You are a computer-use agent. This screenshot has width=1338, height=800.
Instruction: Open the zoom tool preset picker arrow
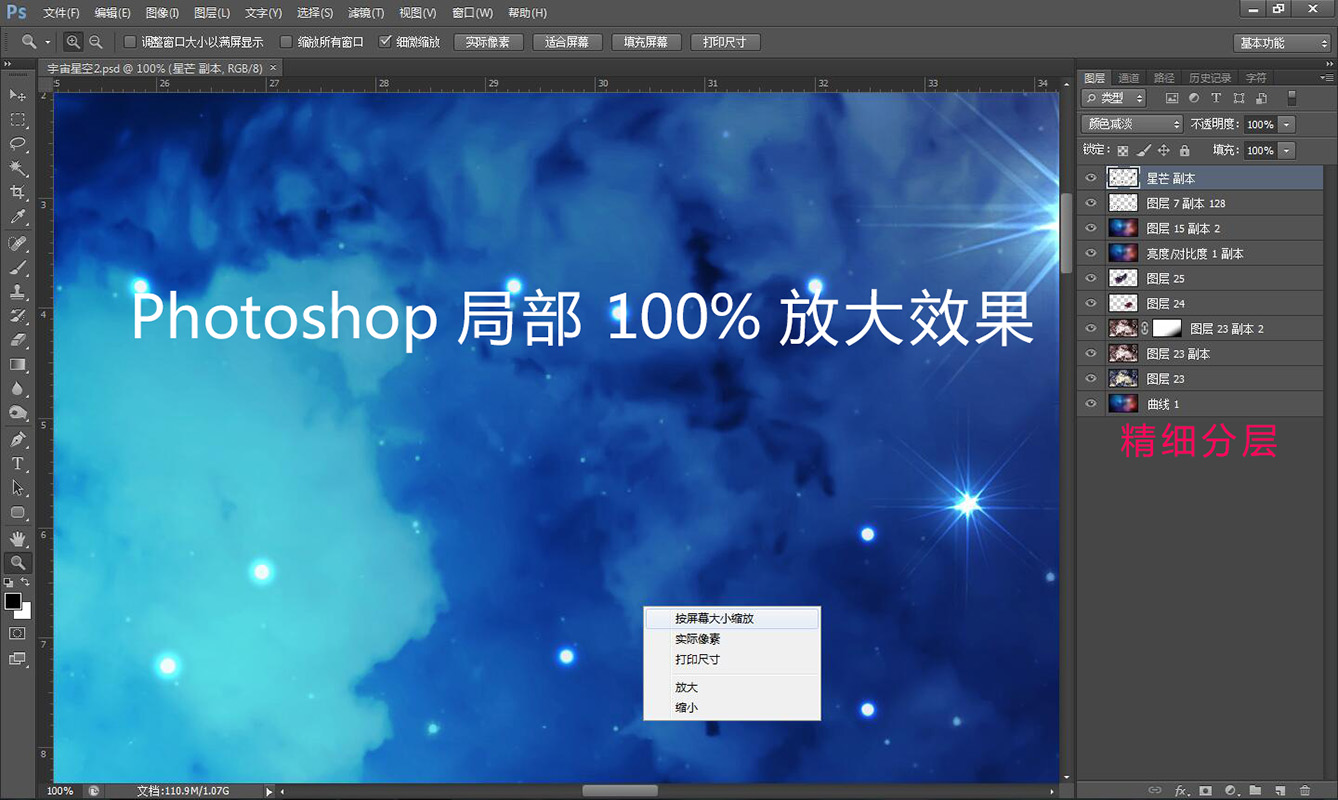(48, 42)
